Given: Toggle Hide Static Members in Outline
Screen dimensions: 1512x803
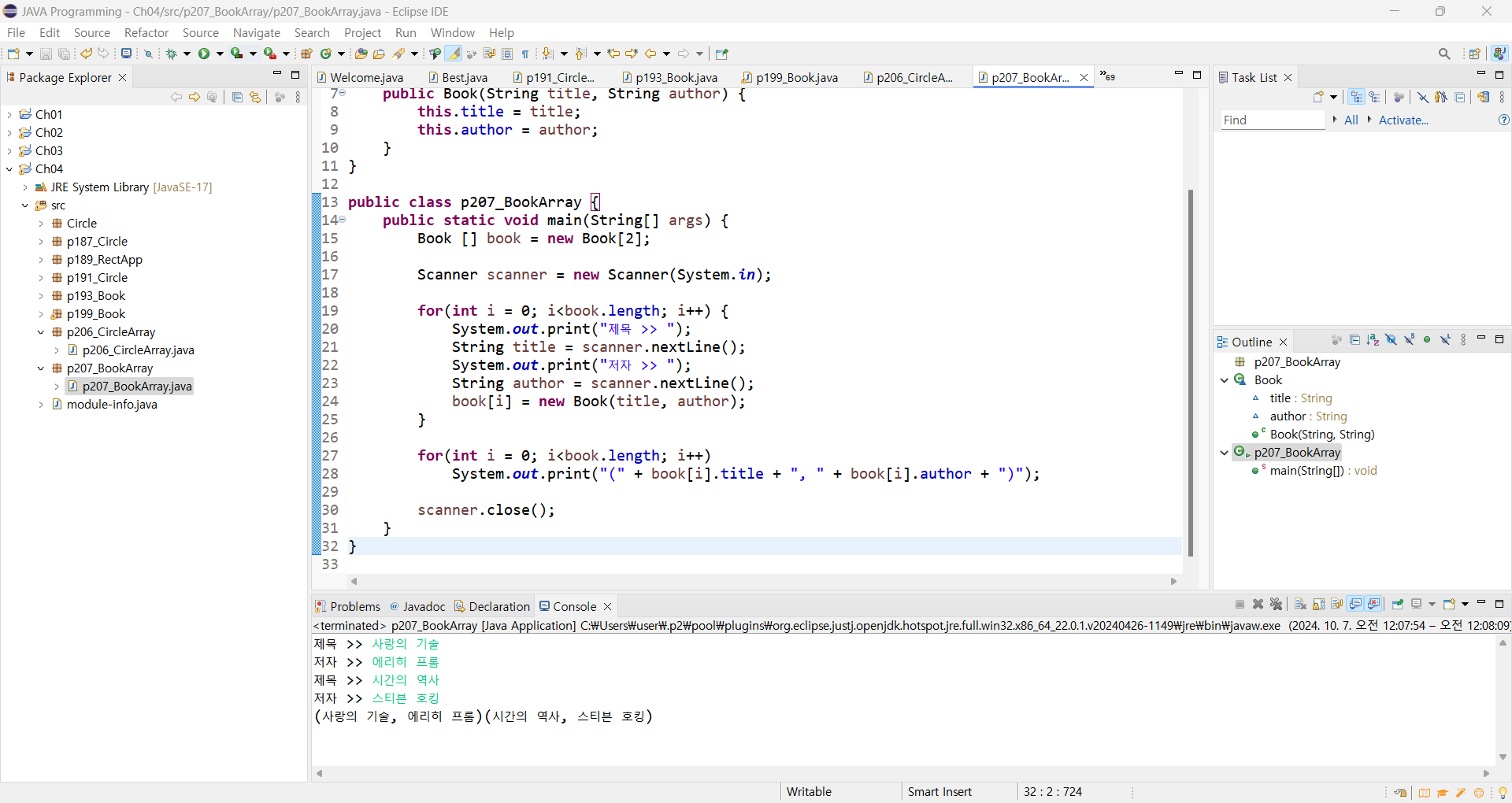Looking at the screenshot, I should (x=1409, y=340).
